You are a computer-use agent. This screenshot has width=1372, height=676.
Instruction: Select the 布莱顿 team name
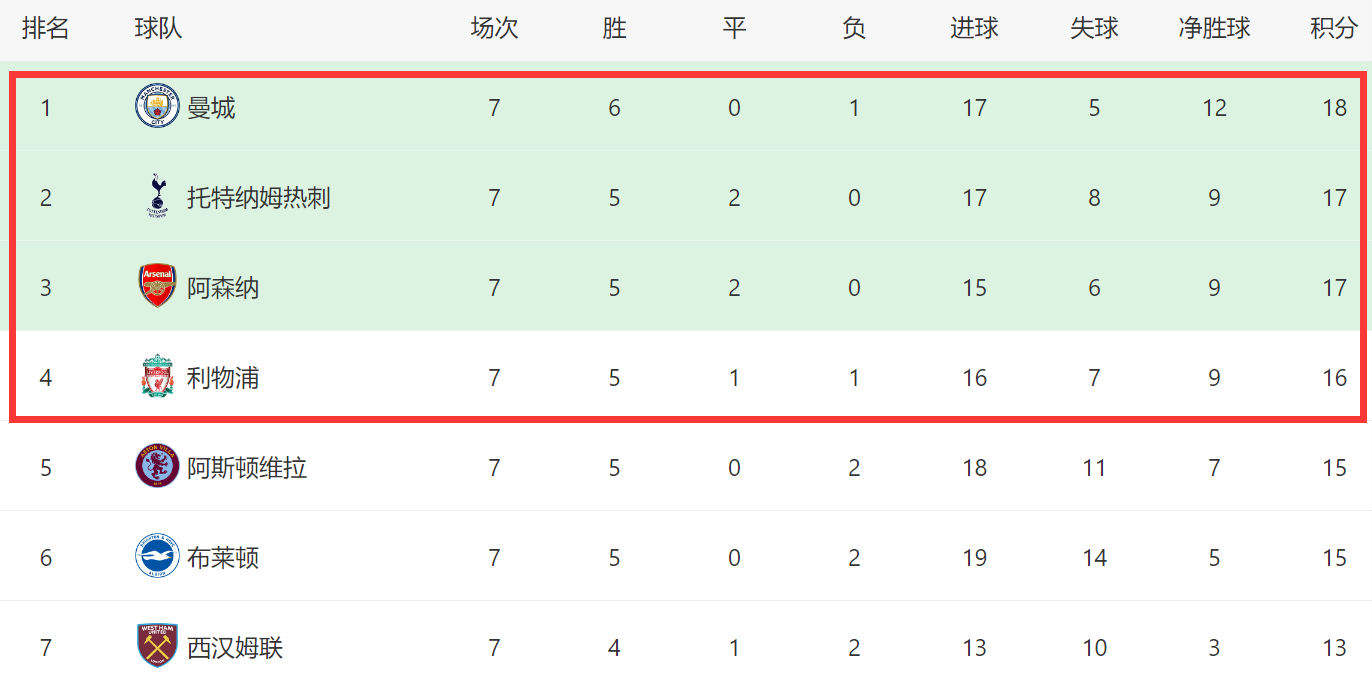point(223,558)
